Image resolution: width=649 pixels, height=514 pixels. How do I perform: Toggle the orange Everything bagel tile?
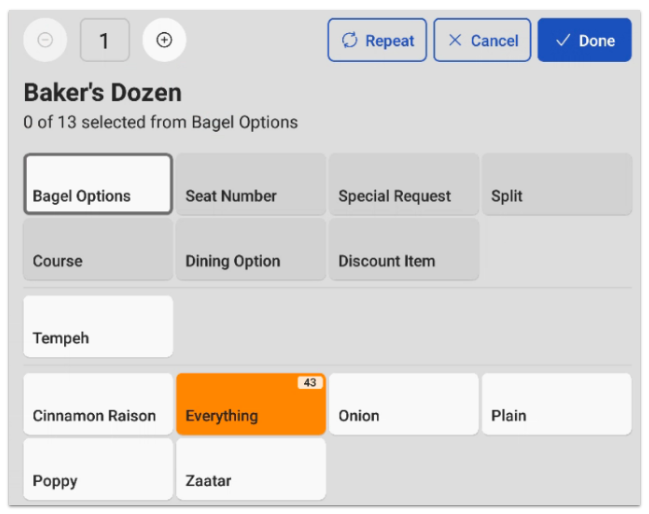click(x=251, y=404)
